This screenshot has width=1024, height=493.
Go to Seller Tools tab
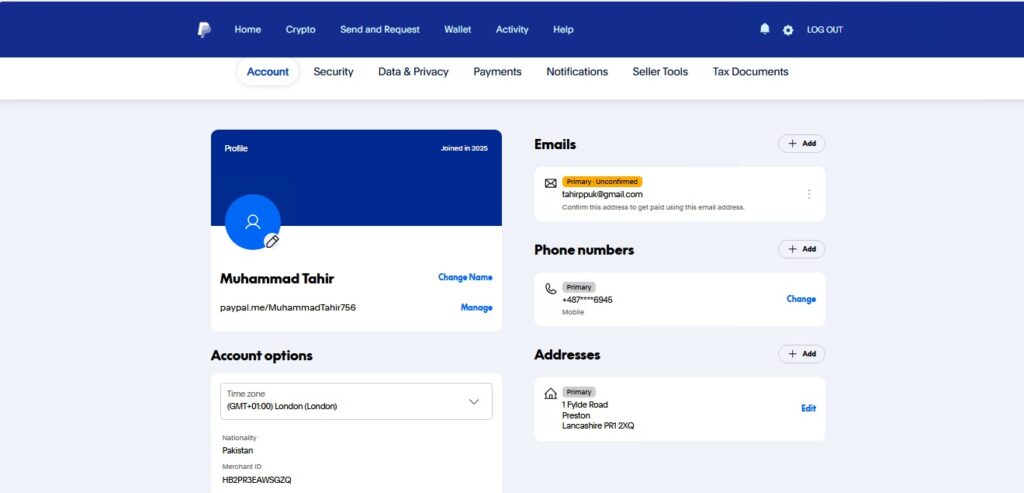coord(660,72)
